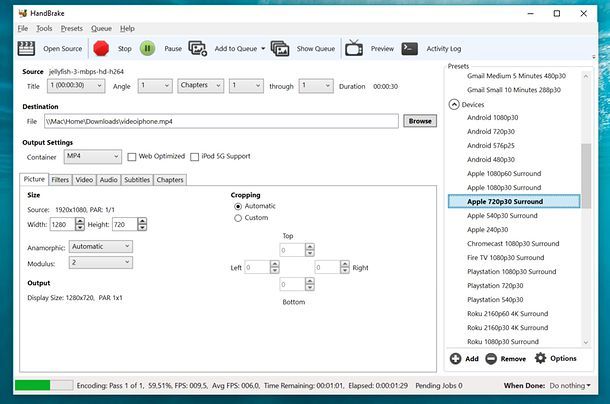This screenshot has width=610, height=404.
Task: Open the Angle dropdown
Action: click(155, 86)
